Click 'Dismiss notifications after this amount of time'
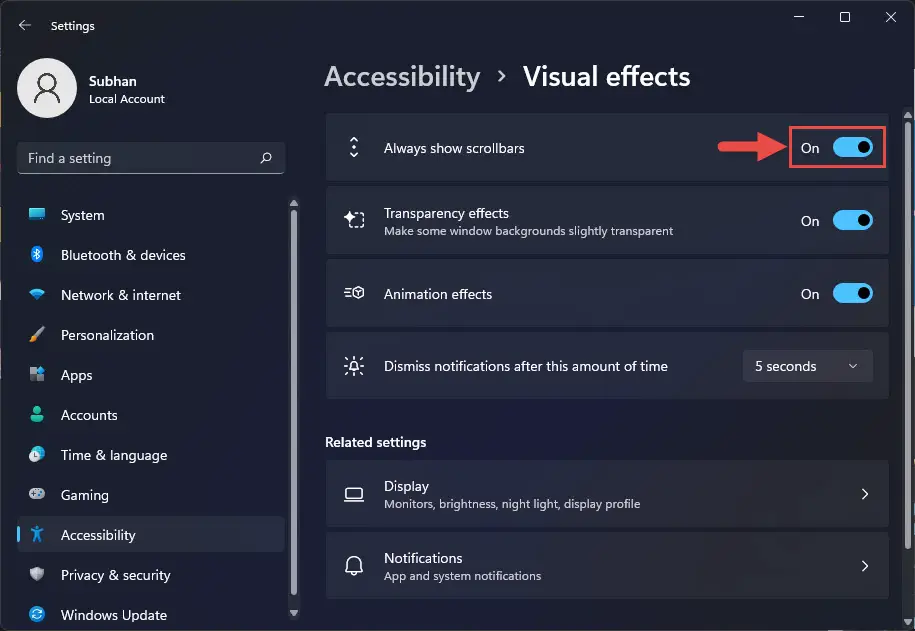 525,367
